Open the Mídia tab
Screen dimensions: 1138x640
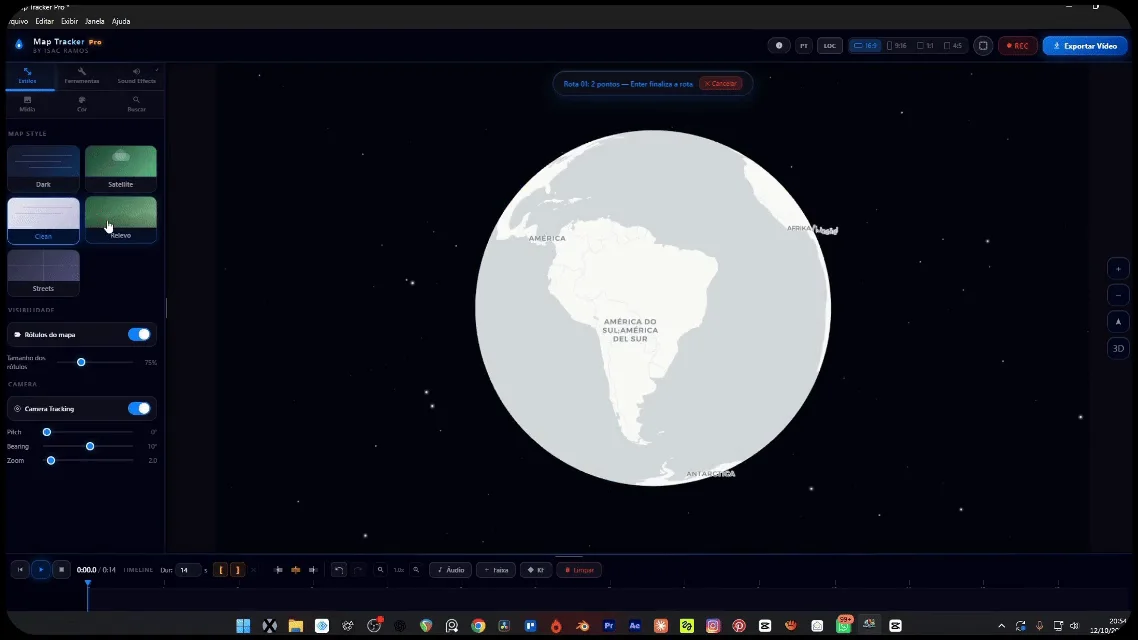pyautogui.click(x=28, y=104)
